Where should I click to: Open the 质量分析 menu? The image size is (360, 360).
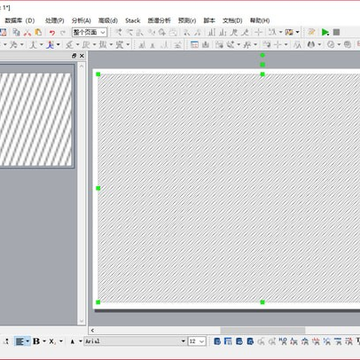159,21
